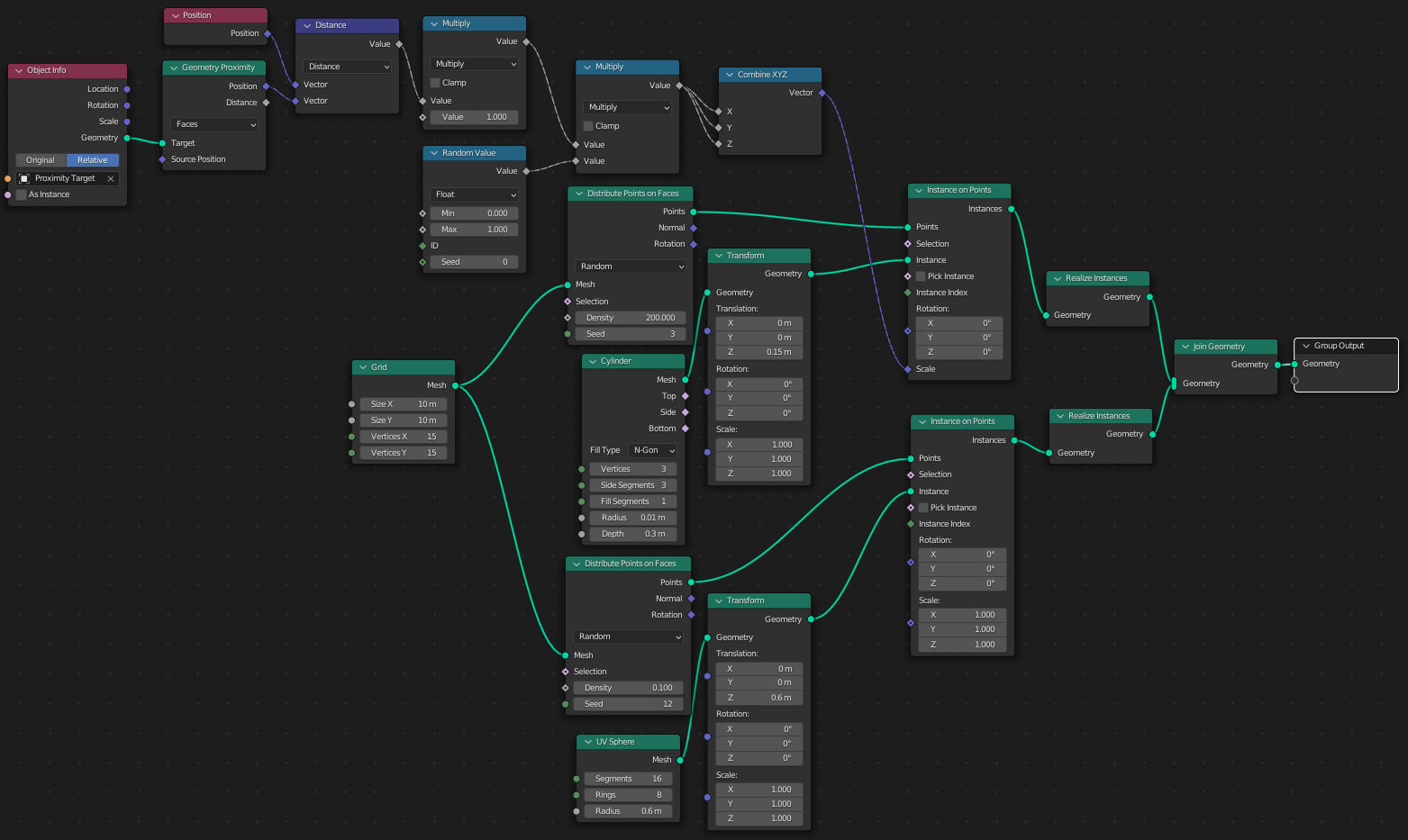Click the Density 200.000 field
1408x840 pixels.
(x=630, y=318)
